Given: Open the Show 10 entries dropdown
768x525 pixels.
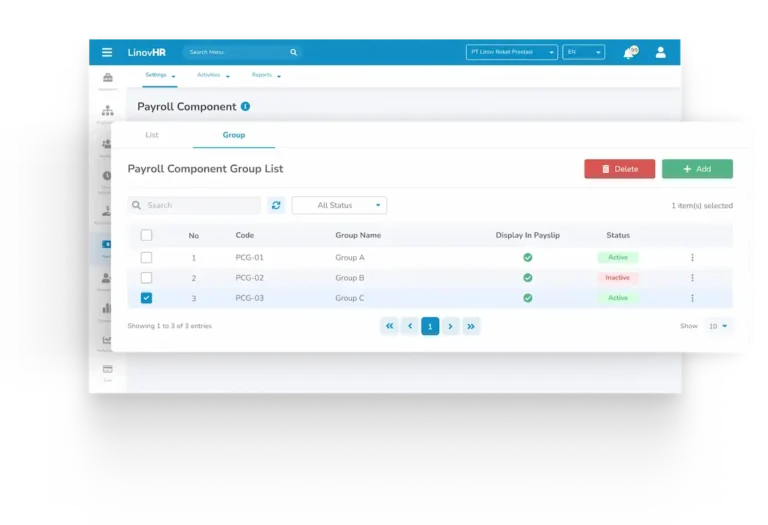Looking at the screenshot, I should pos(718,326).
